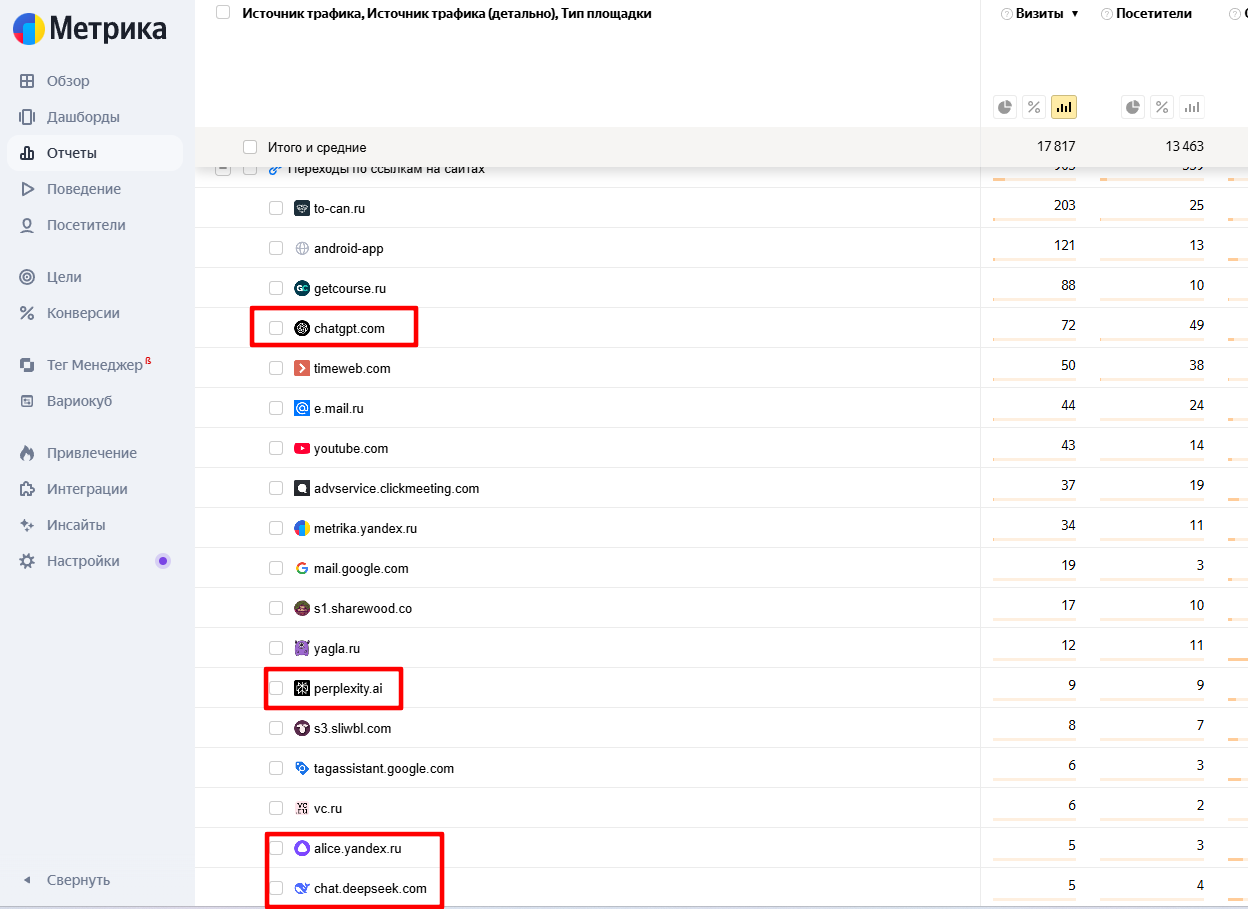Check the Итого и средние checkbox
Screen dimensions: 1248x909
tap(250, 147)
